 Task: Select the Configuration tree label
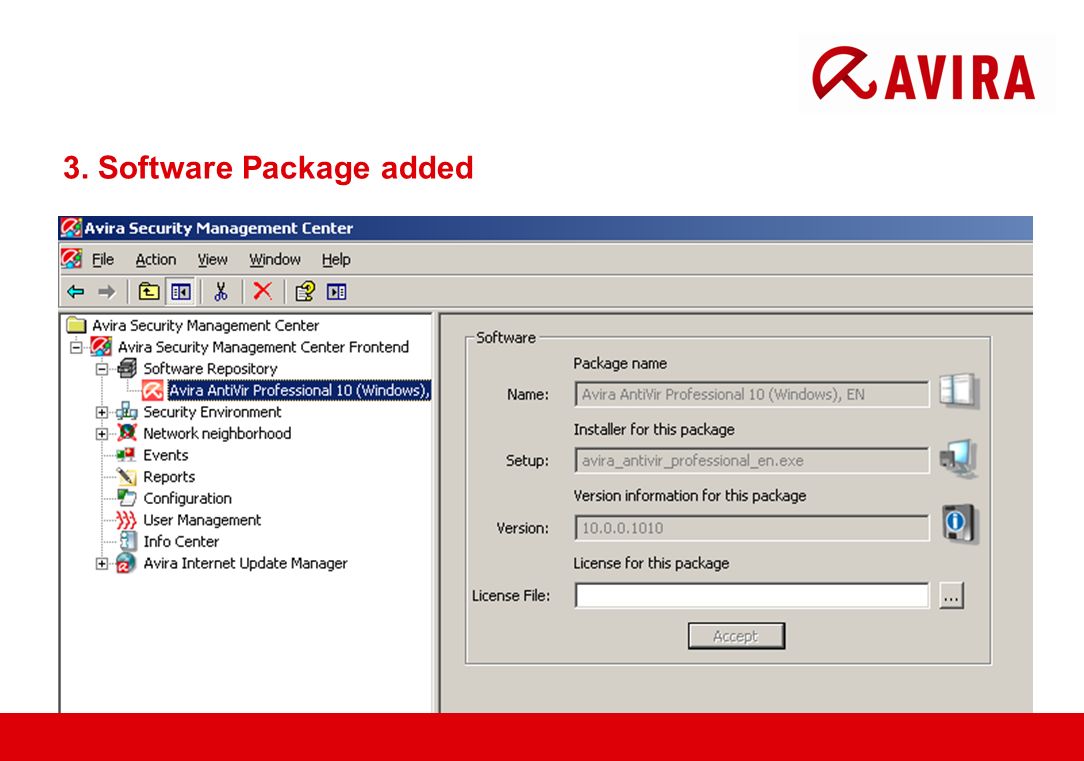(x=187, y=498)
